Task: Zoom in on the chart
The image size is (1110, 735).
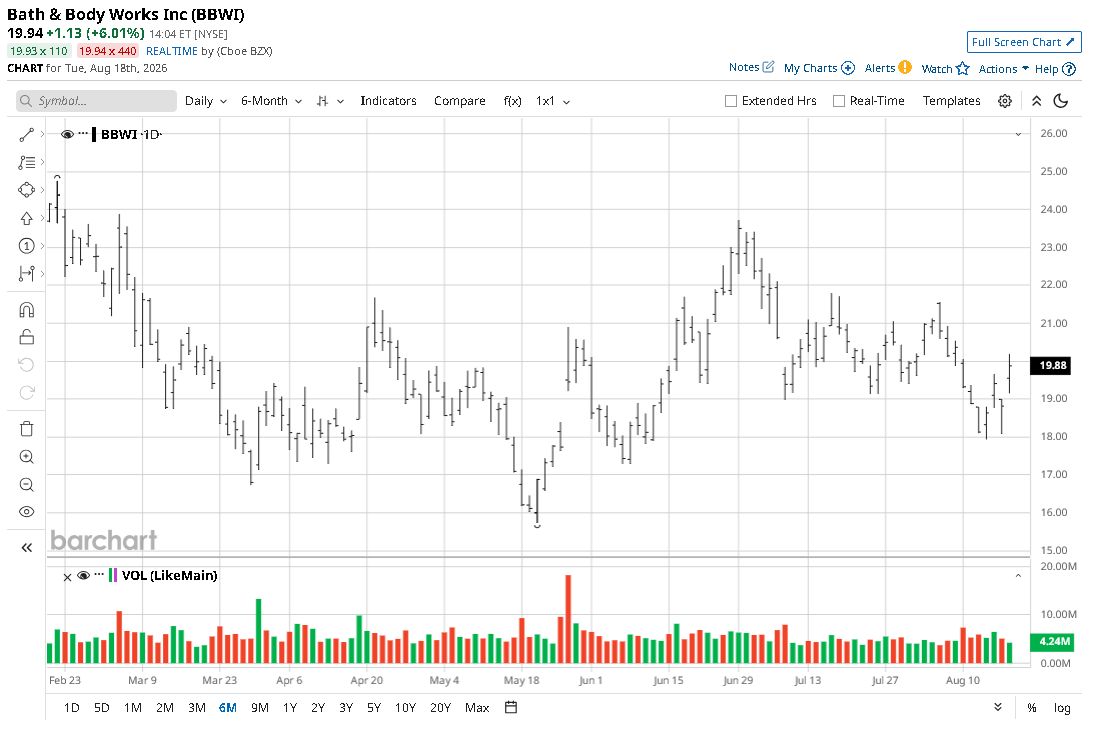Action: tap(27, 457)
